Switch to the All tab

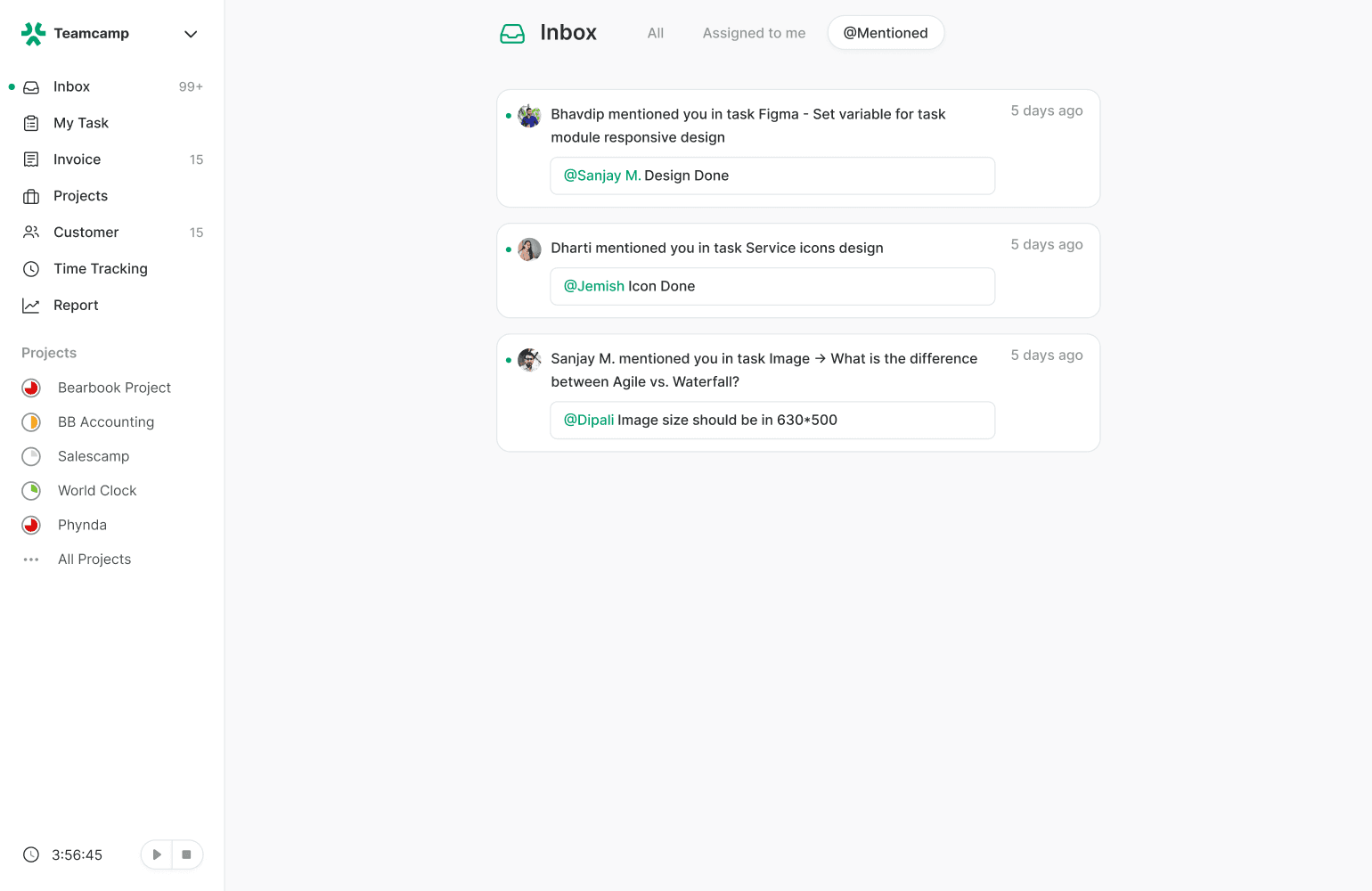click(x=656, y=33)
